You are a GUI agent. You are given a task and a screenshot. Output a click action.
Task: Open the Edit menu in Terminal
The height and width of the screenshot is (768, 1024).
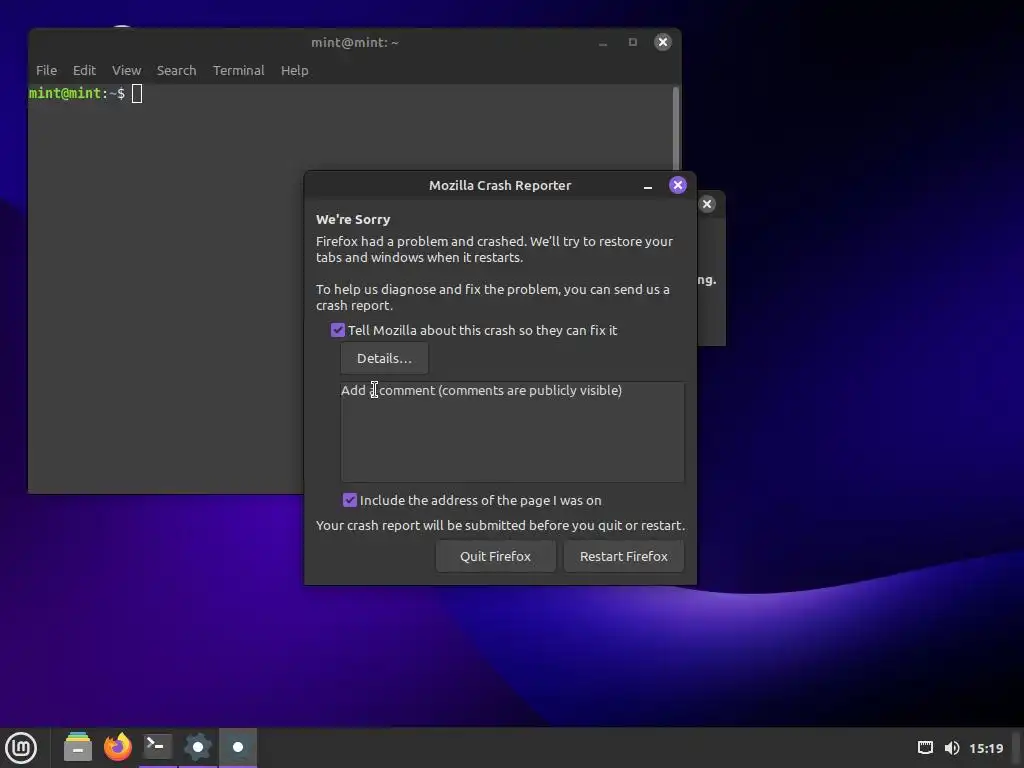pyautogui.click(x=84, y=71)
